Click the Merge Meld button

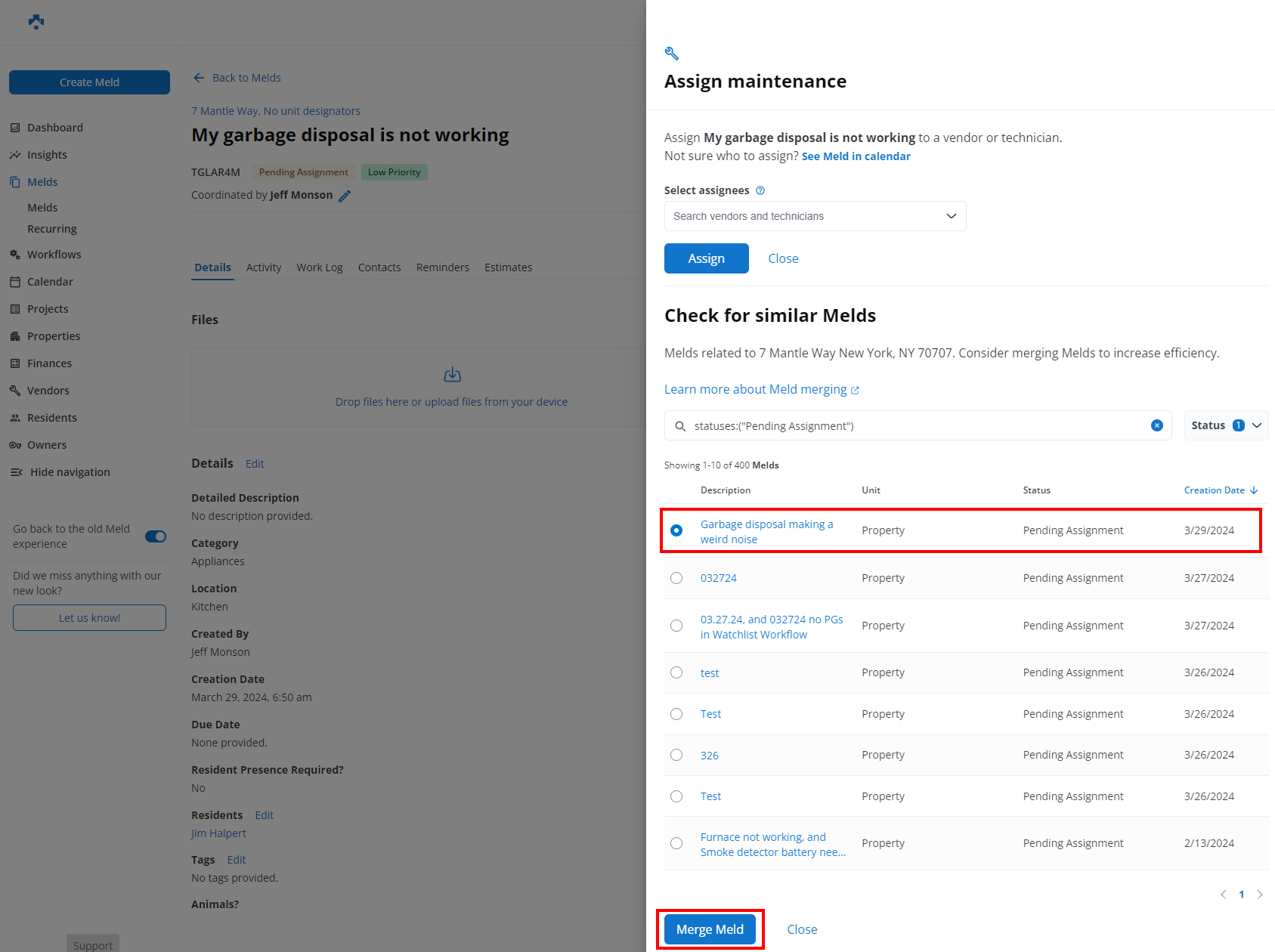[x=709, y=929]
